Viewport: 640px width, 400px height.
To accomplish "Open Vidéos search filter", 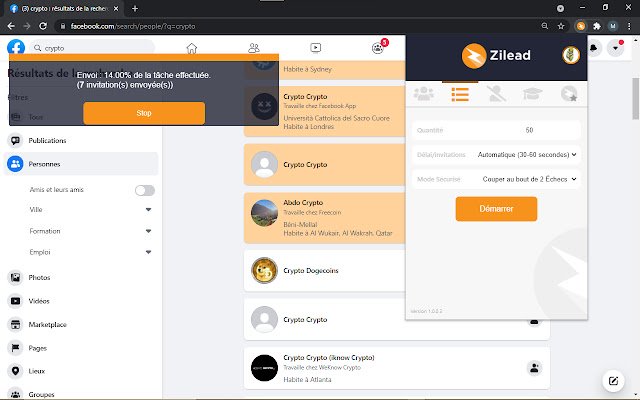I will (x=81, y=301).
